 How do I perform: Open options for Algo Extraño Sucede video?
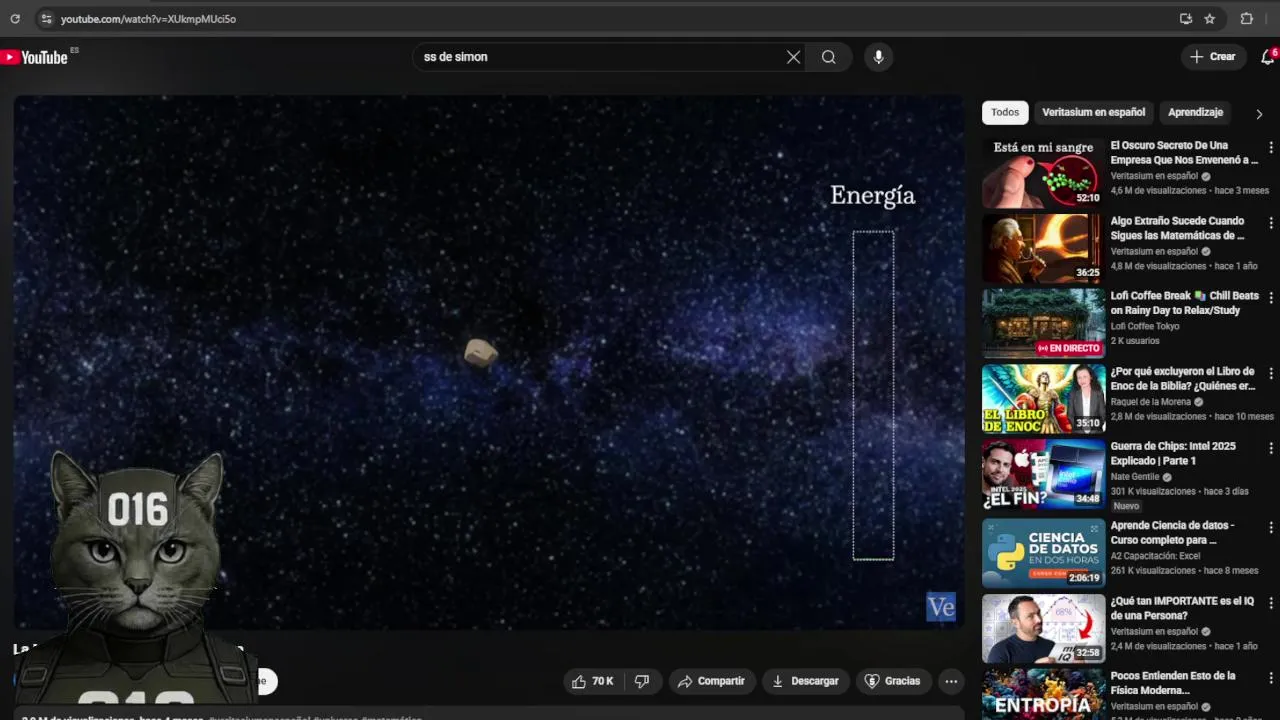pos(1271,222)
